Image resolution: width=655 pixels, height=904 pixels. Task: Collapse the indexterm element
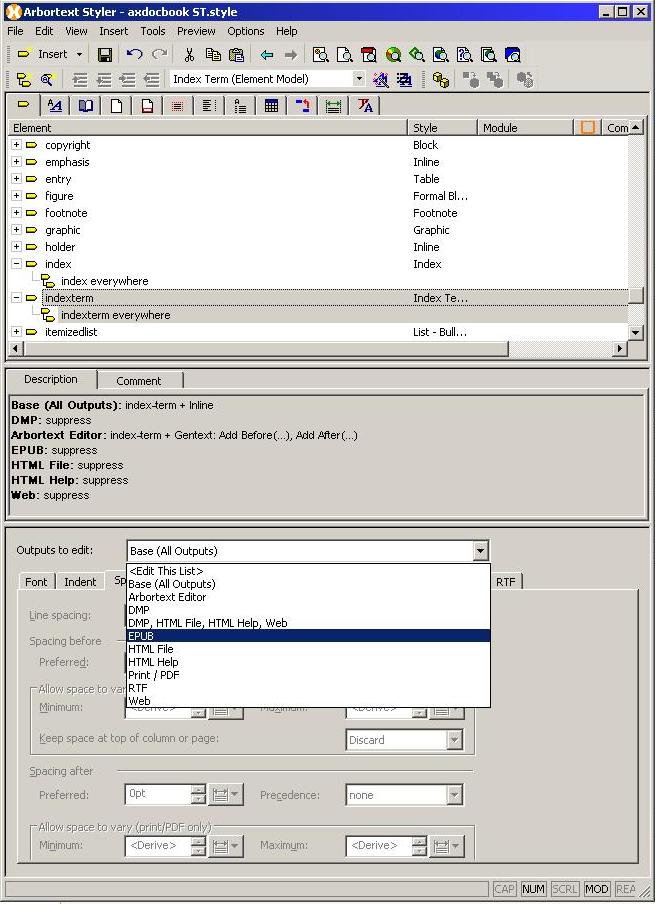(17, 298)
